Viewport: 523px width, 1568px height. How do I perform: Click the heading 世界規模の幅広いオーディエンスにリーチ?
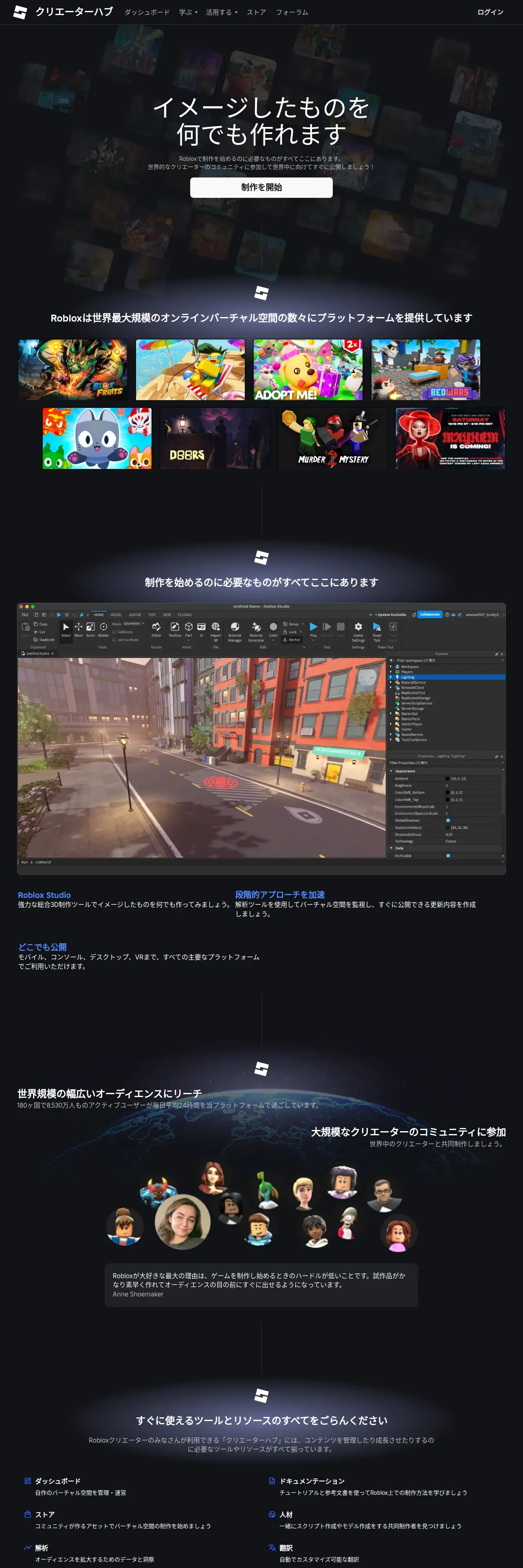coord(110,1093)
